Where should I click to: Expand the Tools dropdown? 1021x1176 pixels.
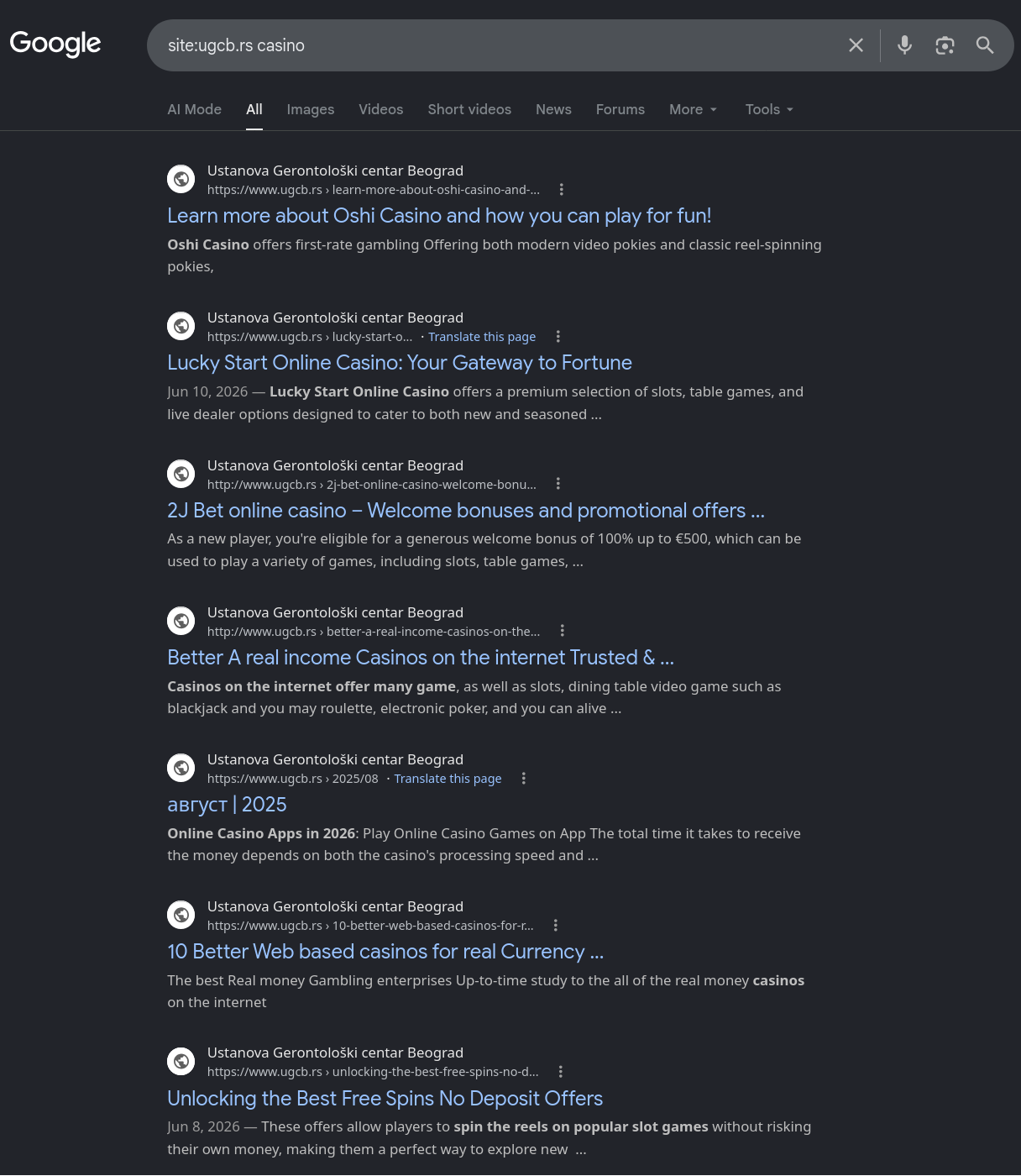769,109
